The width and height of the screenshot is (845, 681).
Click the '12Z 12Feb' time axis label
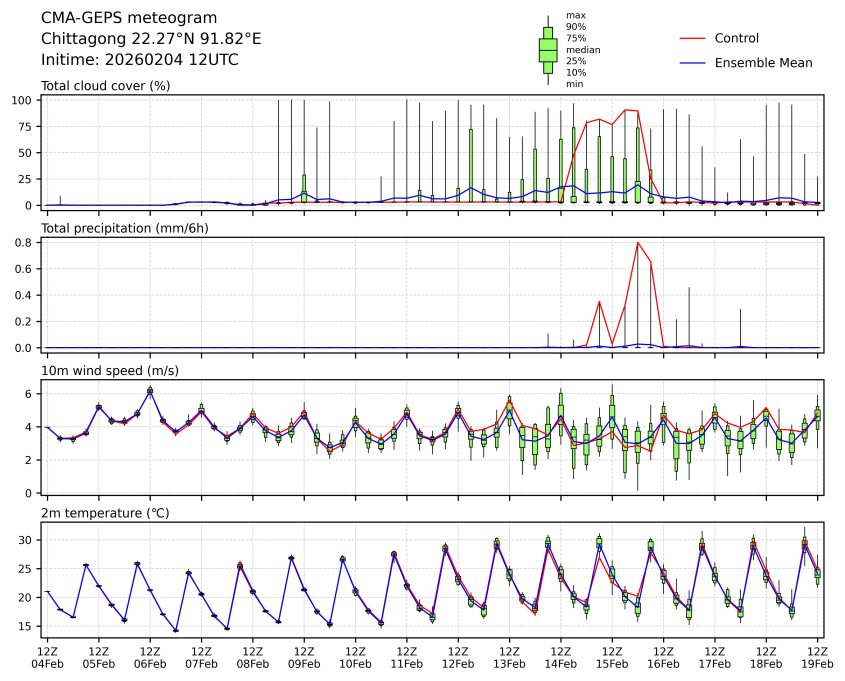point(457,656)
